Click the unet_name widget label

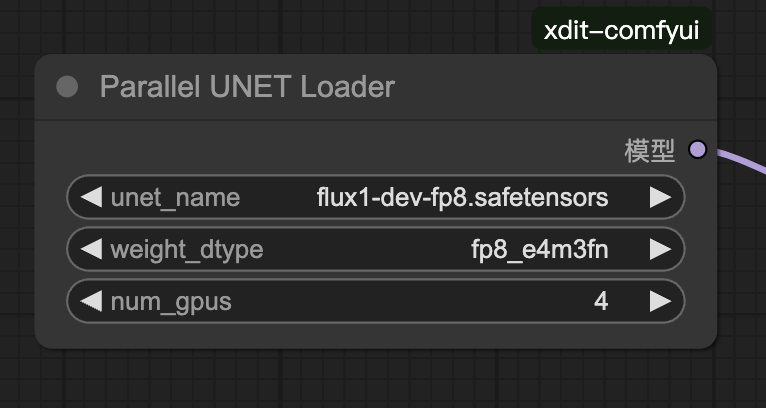point(175,197)
